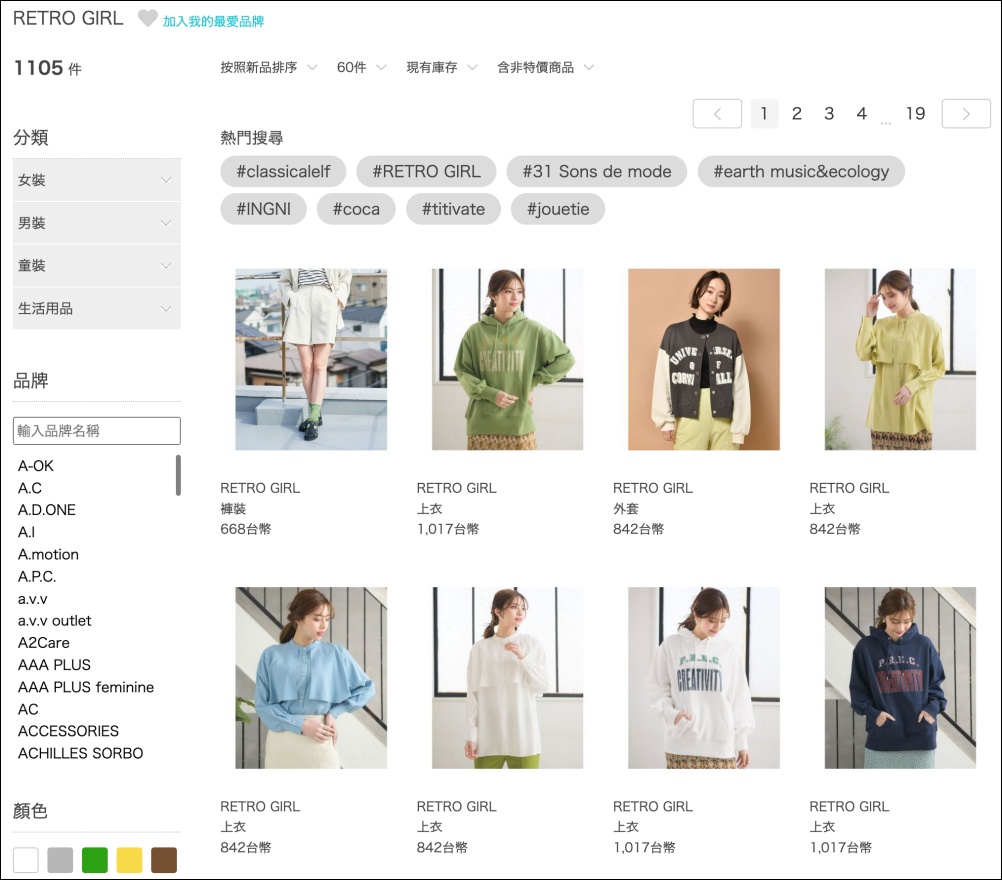1002x880 pixels.
Task: Click the #classicalelf search tag
Action: coord(283,171)
